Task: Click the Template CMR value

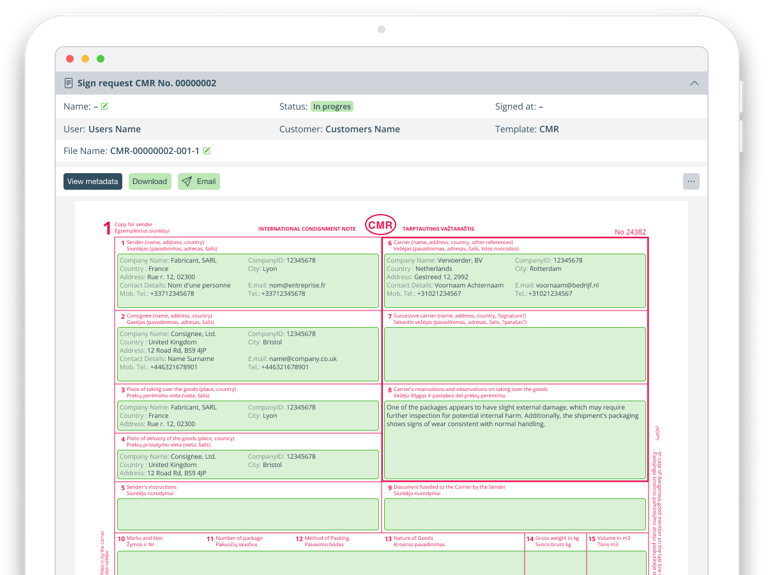Action: pyautogui.click(x=549, y=129)
